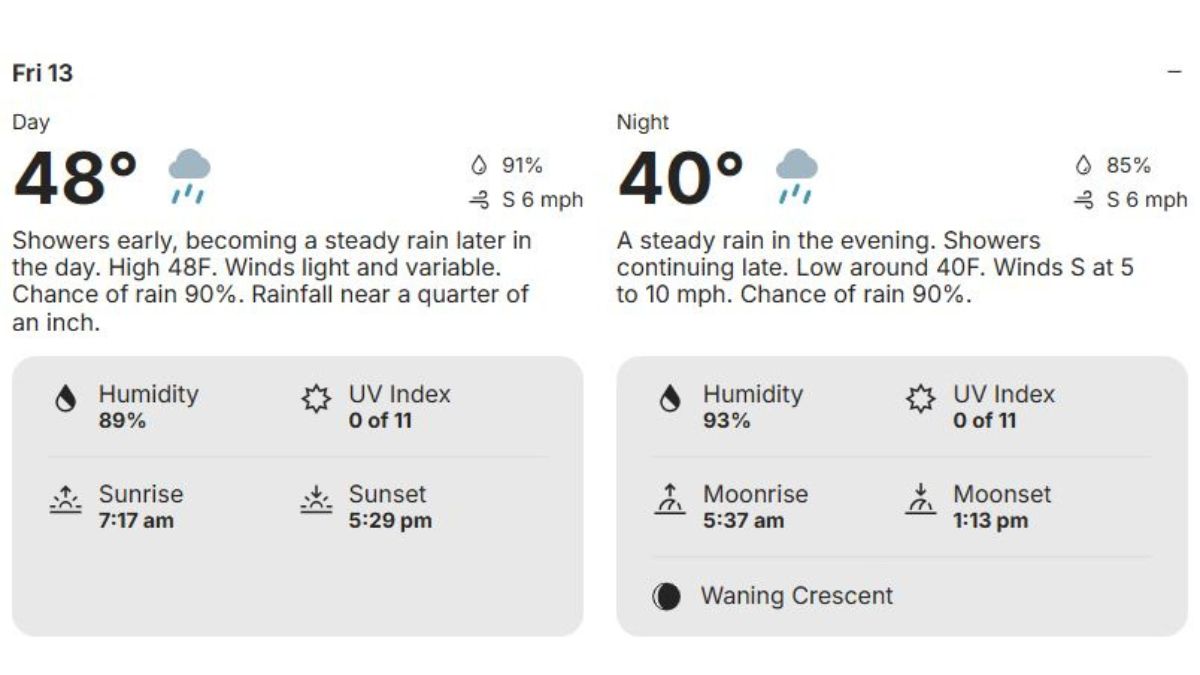
Task: Click the 48° daytime high temperature
Action: (x=76, y=178)
